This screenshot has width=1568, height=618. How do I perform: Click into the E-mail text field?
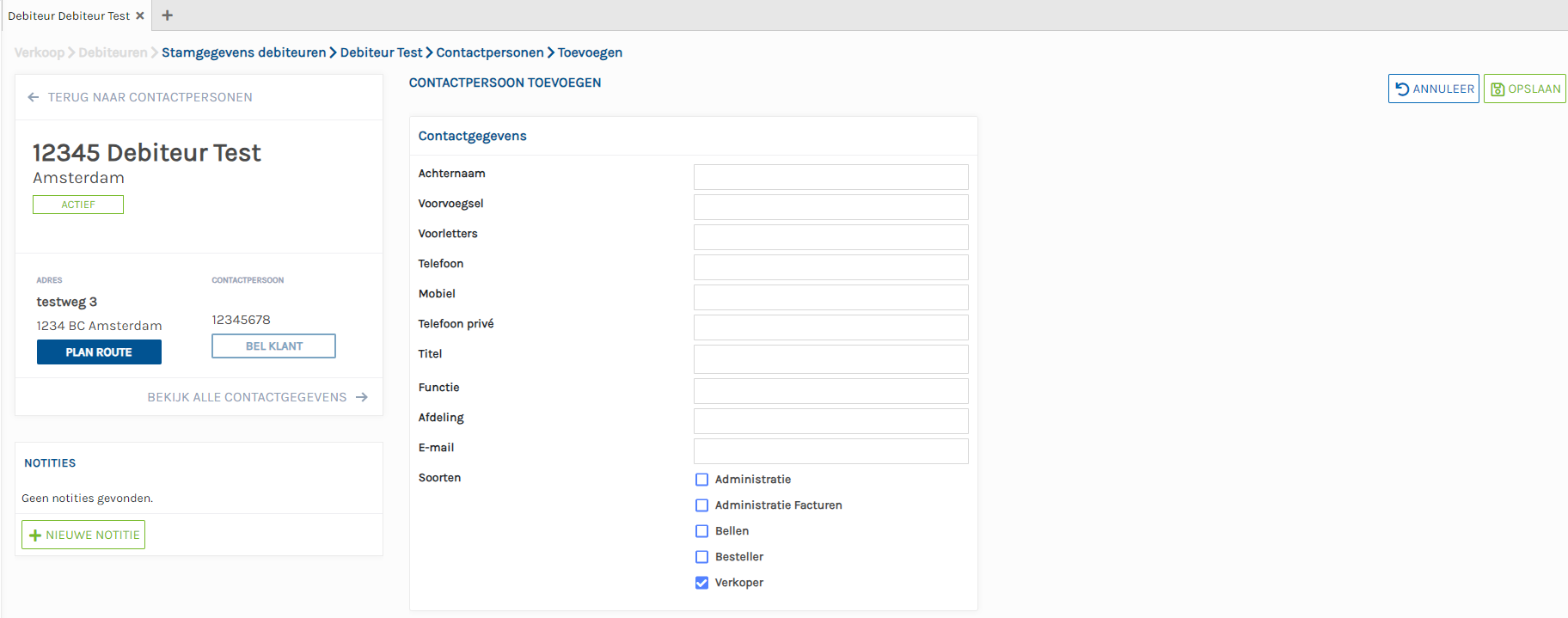[830, 451]
